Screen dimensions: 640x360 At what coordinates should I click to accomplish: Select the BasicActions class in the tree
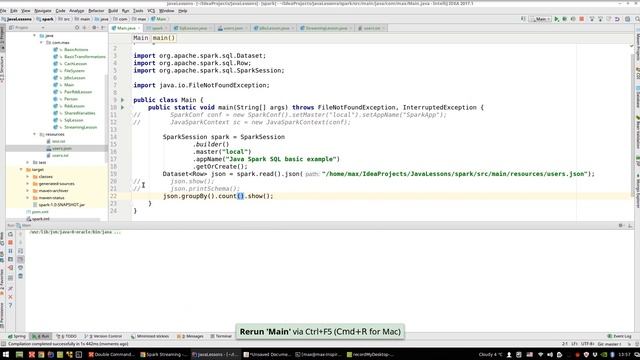(76, 50)
